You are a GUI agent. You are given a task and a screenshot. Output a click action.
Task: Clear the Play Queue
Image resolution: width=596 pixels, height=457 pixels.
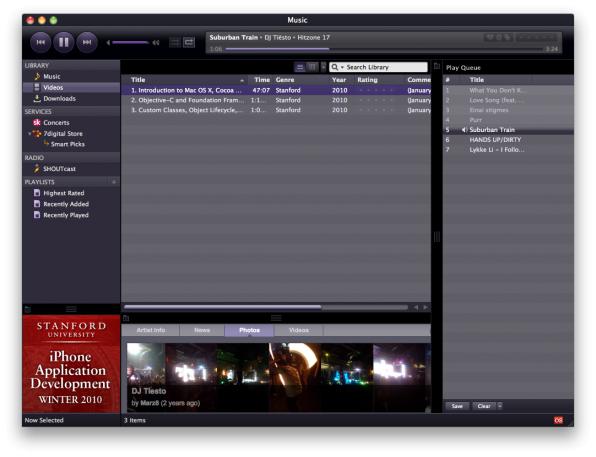pyautogui.click(x=484, y=406)
